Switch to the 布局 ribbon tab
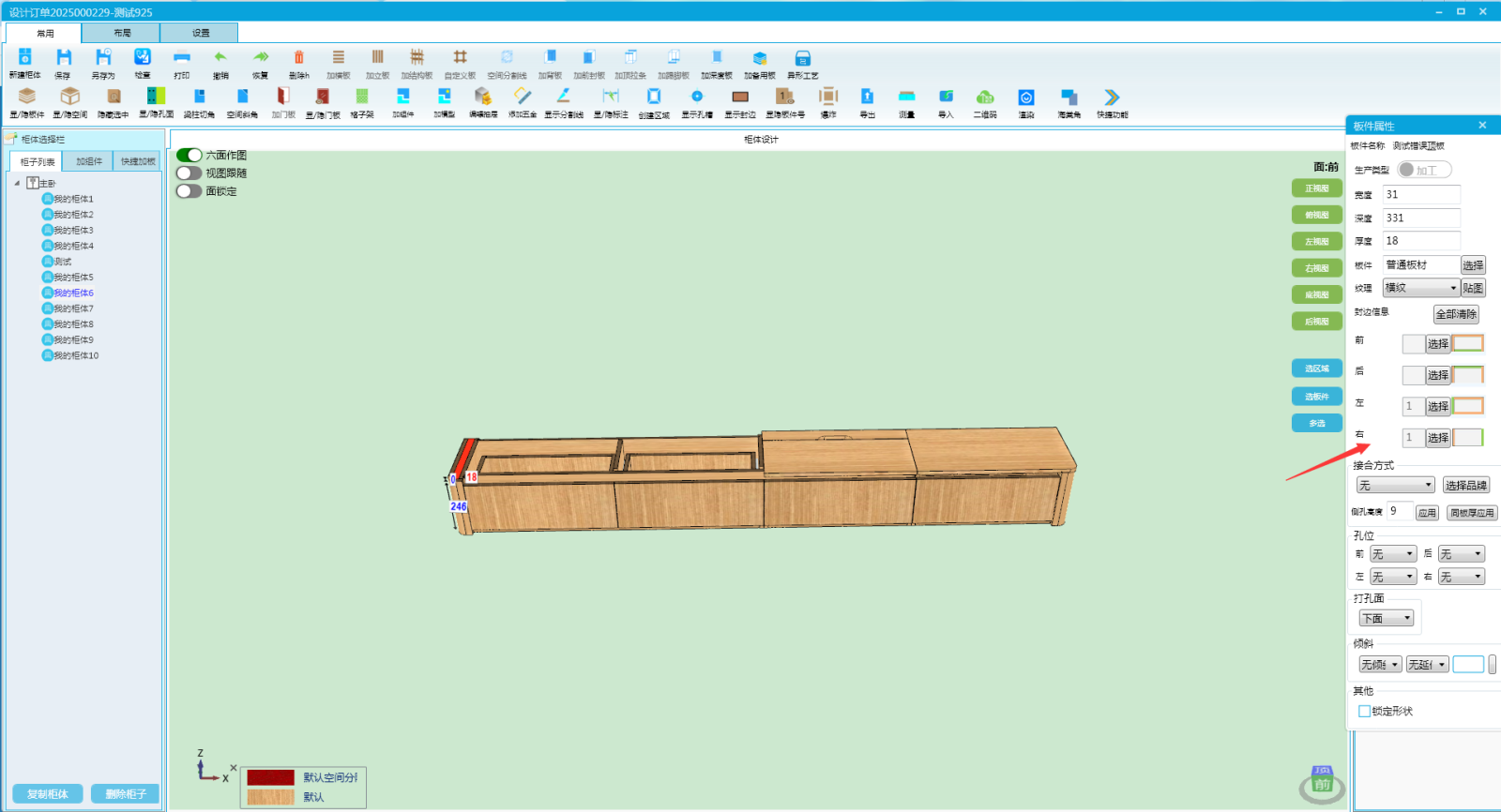Screen dimensions: 1501x812 click(122, 33)
